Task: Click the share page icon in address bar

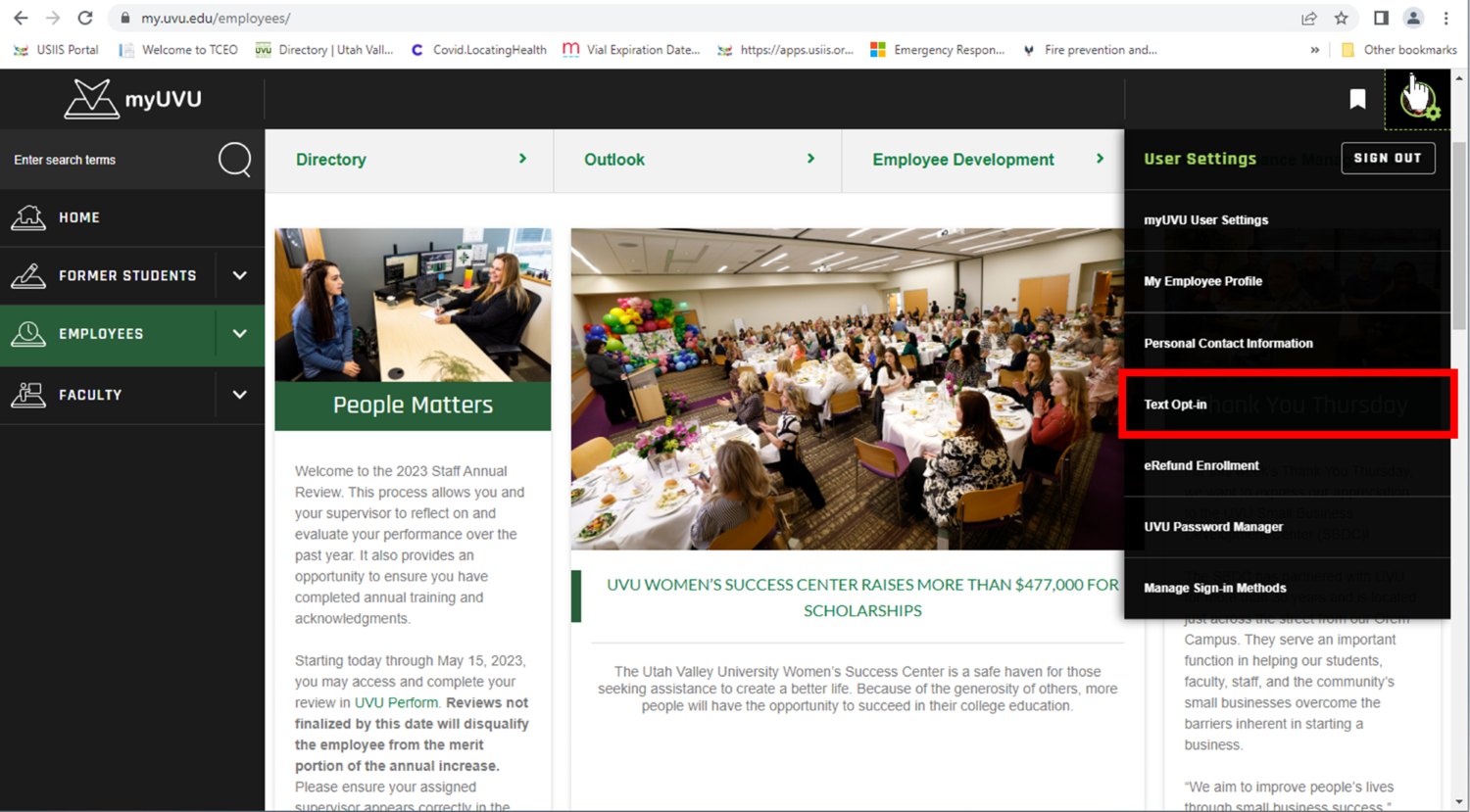Action: click(1308, 18)
